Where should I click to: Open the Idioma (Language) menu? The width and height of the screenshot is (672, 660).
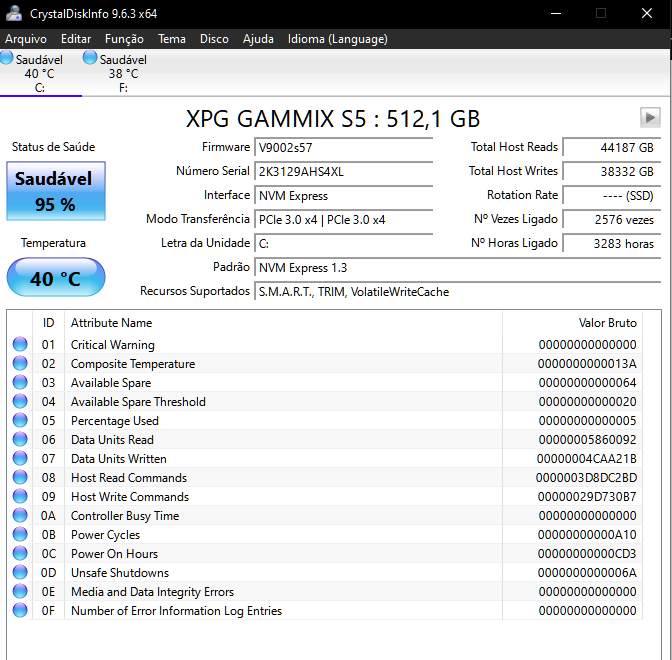click(x=338, y=39)
